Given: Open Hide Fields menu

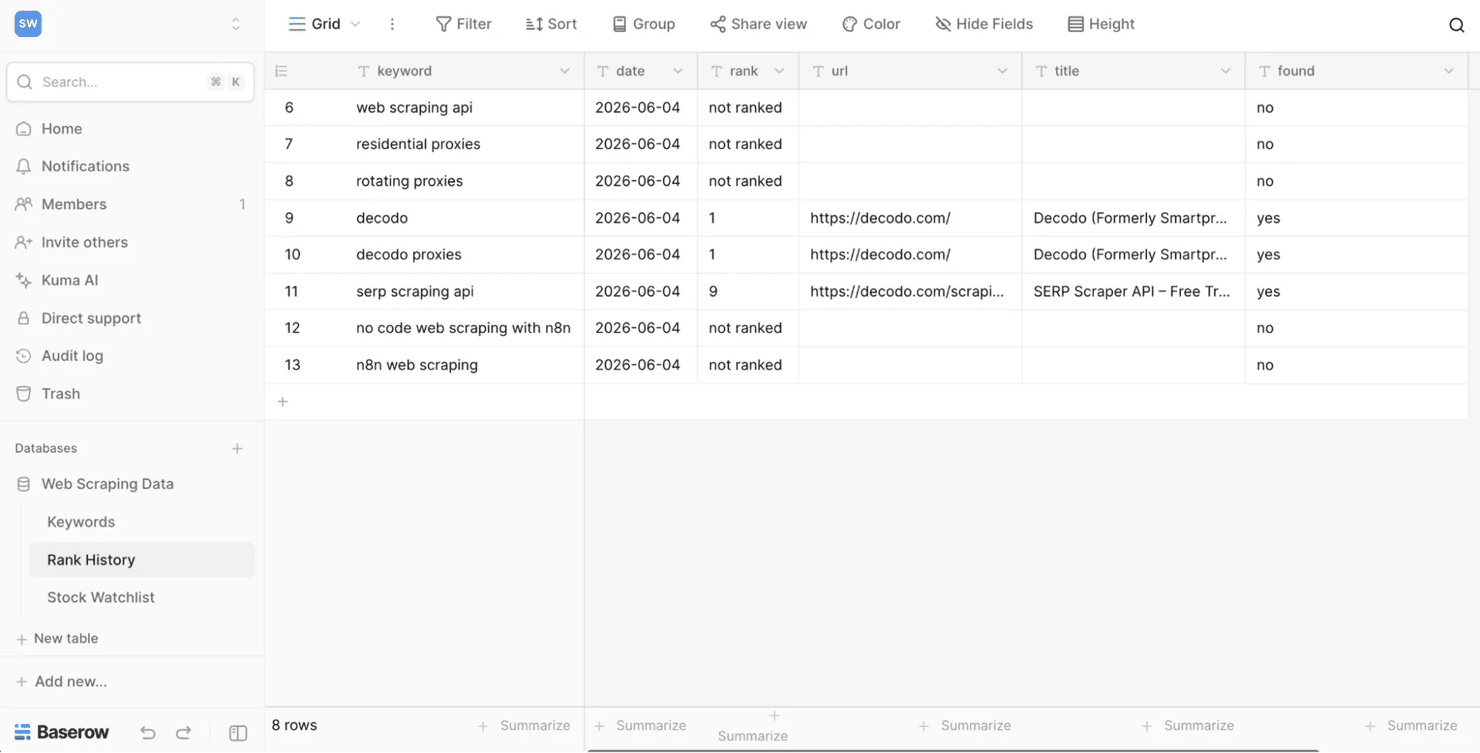Looking at the screenshot, I should click(984, 24).
